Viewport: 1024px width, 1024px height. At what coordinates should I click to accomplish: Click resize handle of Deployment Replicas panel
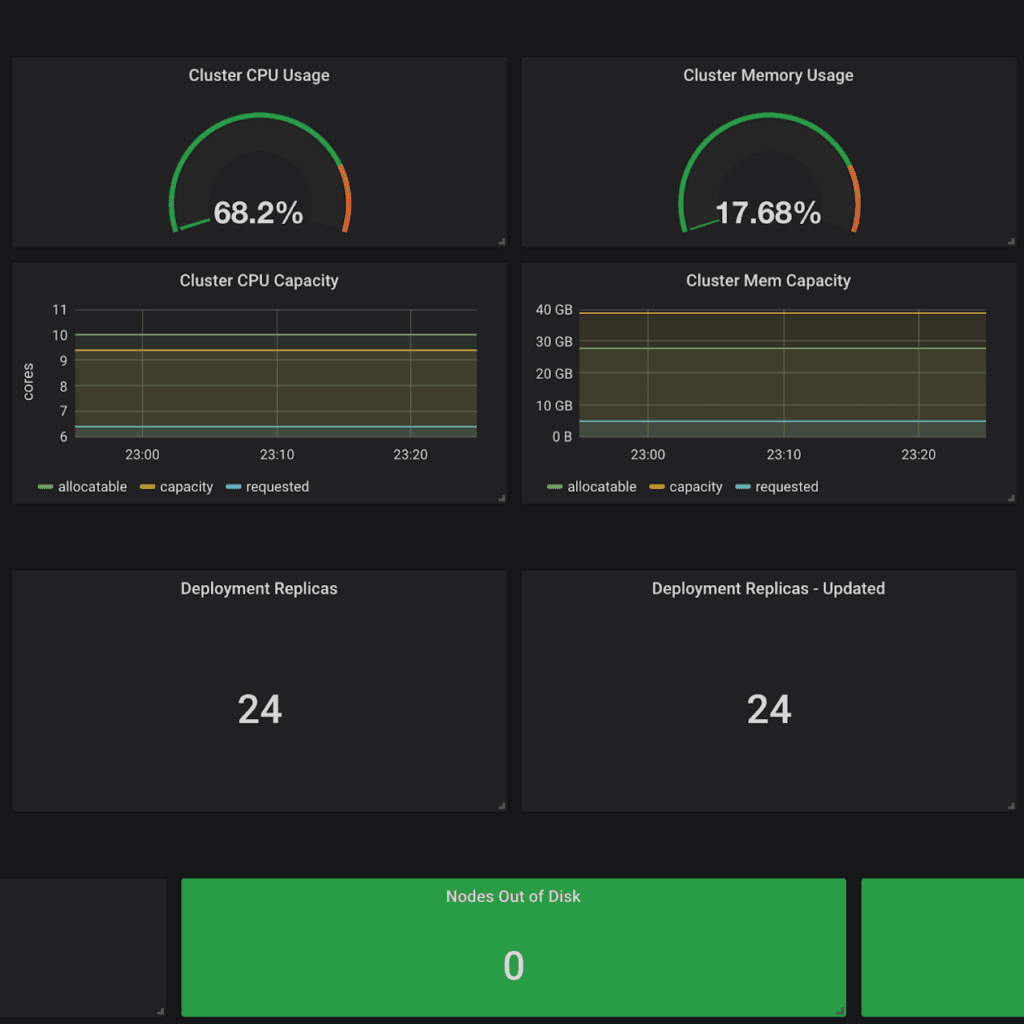(502, 806)
